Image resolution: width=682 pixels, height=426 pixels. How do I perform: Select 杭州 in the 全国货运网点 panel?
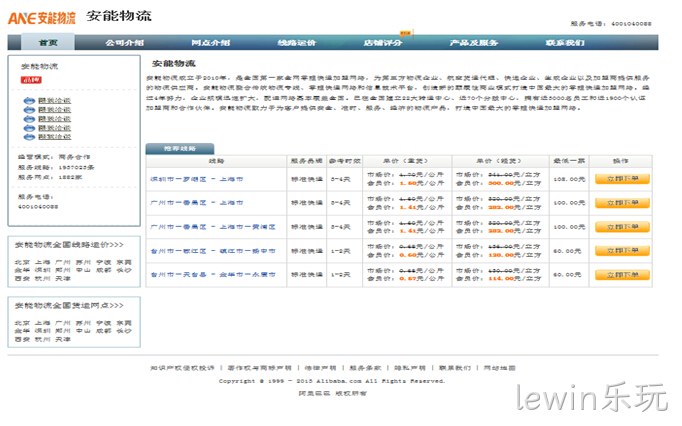[x=43, y=339]
